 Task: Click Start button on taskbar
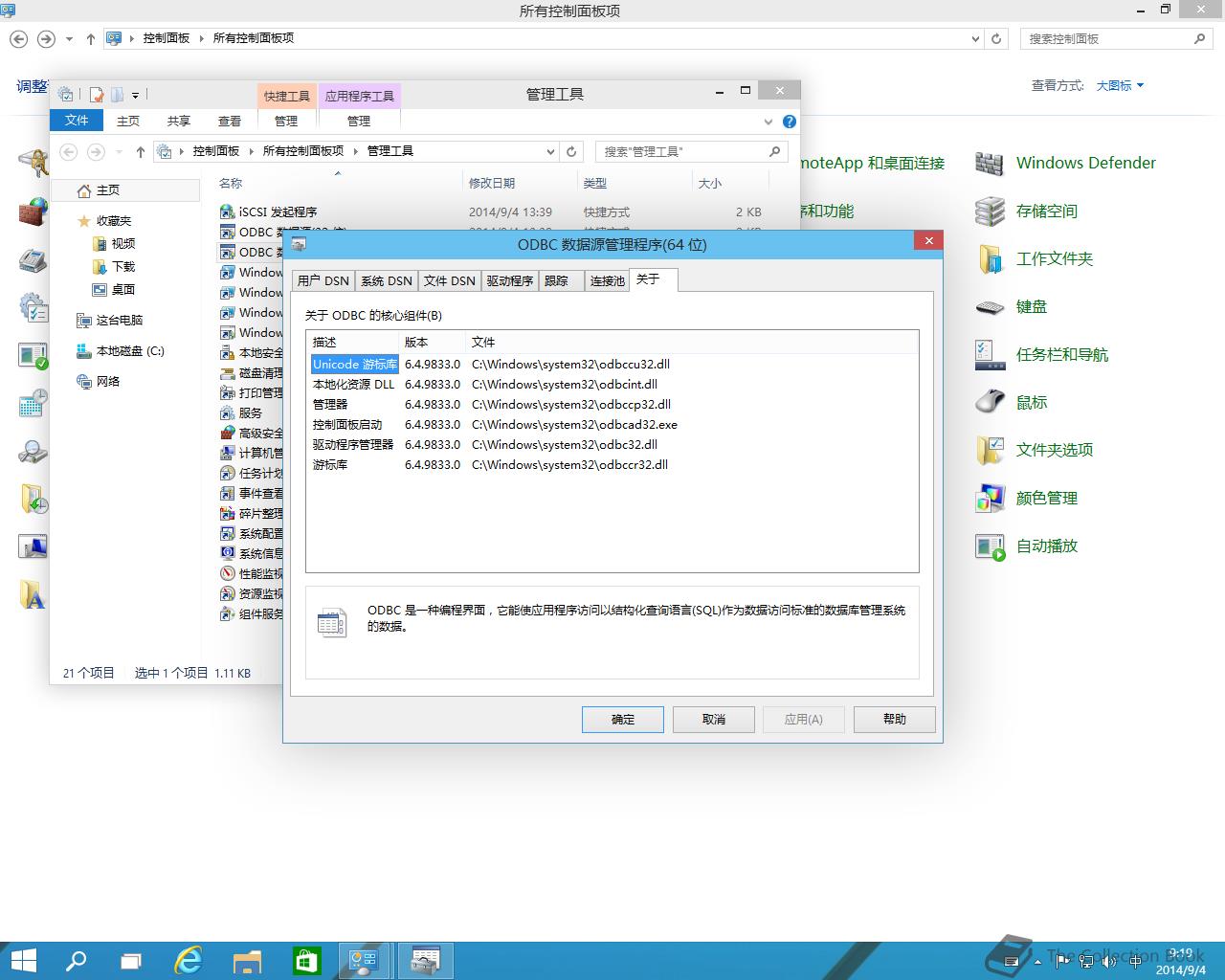[x=23, y=960]
